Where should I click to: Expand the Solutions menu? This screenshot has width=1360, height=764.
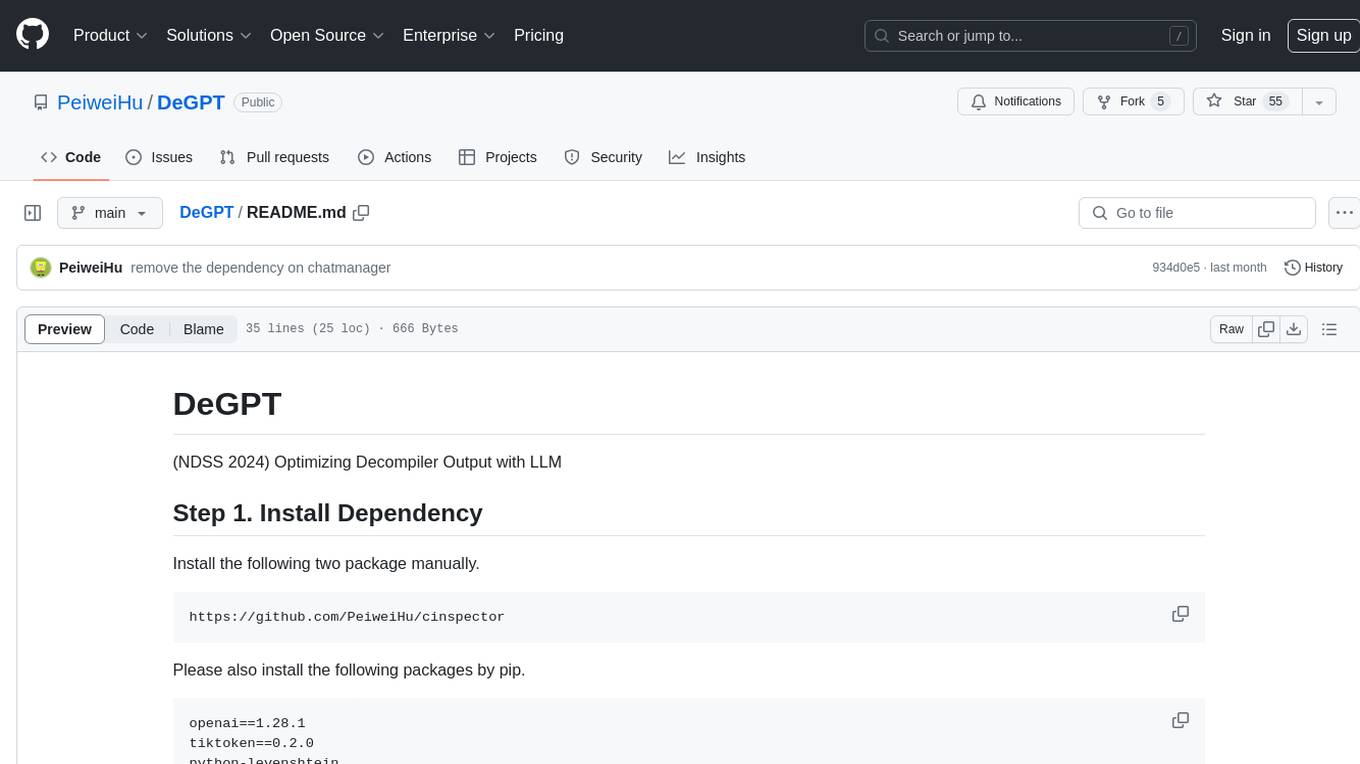pyautogui.click(x=209, y=35)
